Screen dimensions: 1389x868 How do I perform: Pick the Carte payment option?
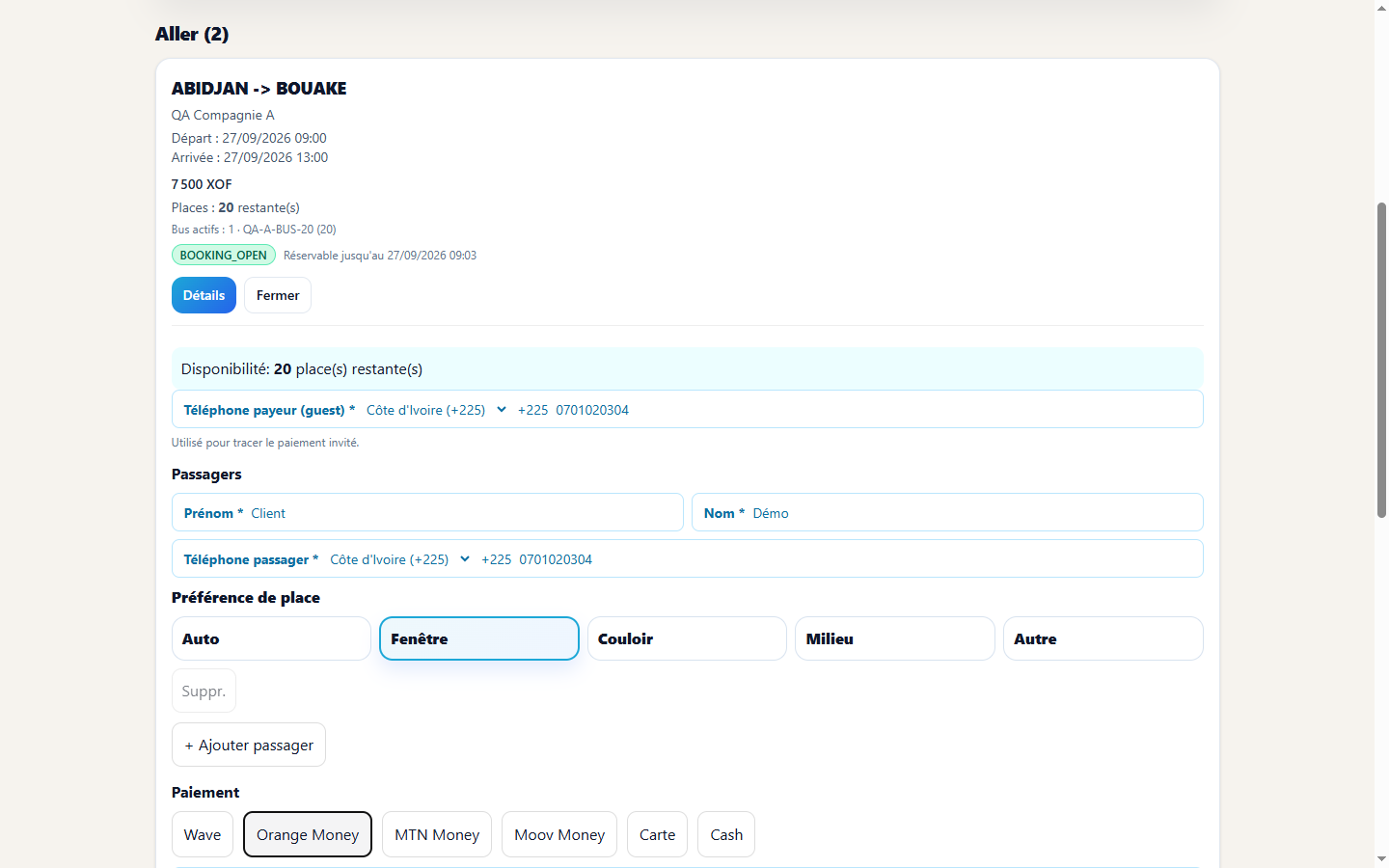tap(657, 834)
